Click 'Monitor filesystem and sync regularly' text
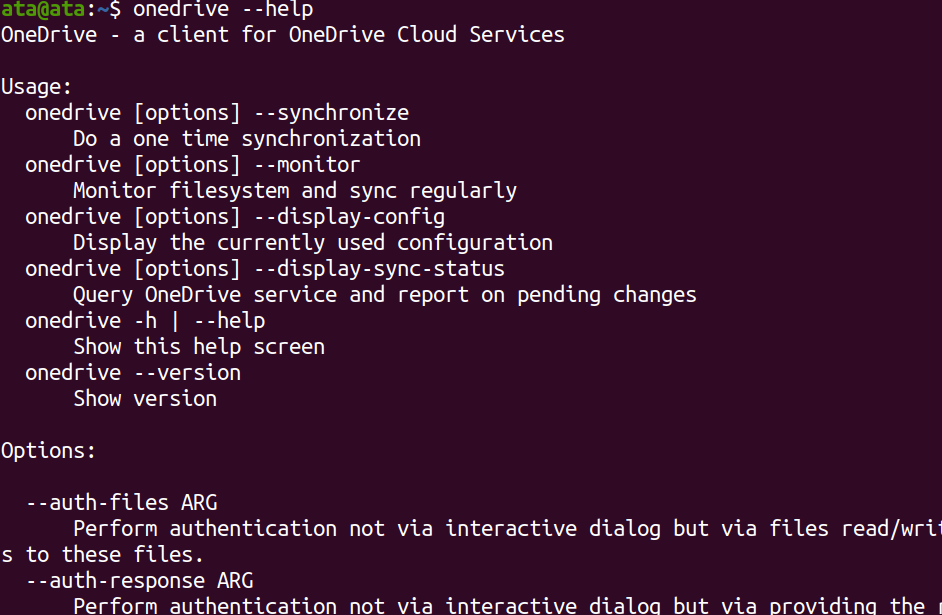The width and height of the screenshot is (942, 615). click(x=295, y=191)
